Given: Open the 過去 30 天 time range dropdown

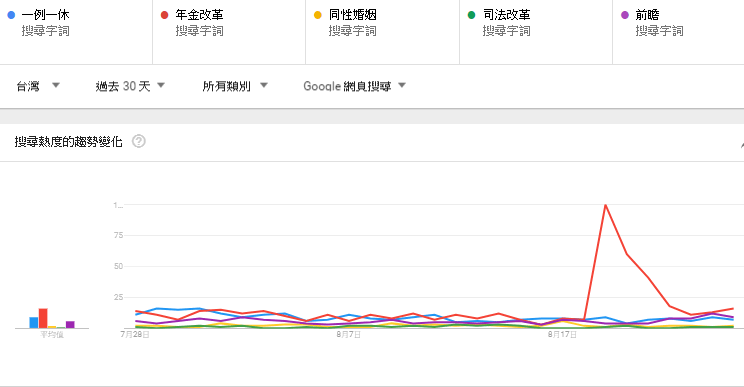Looking at the screenshot, I should [x=130, y=86].
